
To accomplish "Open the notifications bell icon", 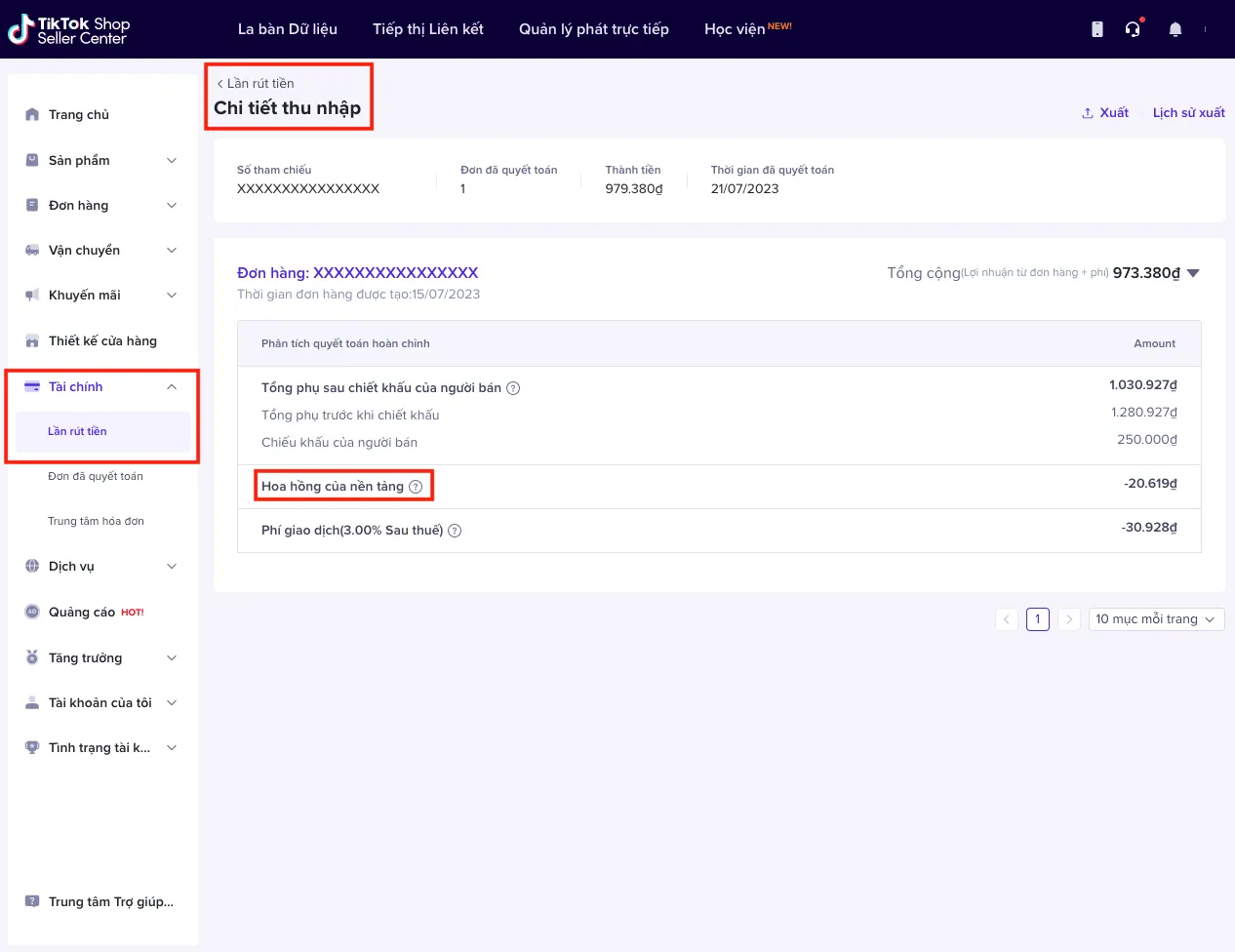I will coord(1175,29).
